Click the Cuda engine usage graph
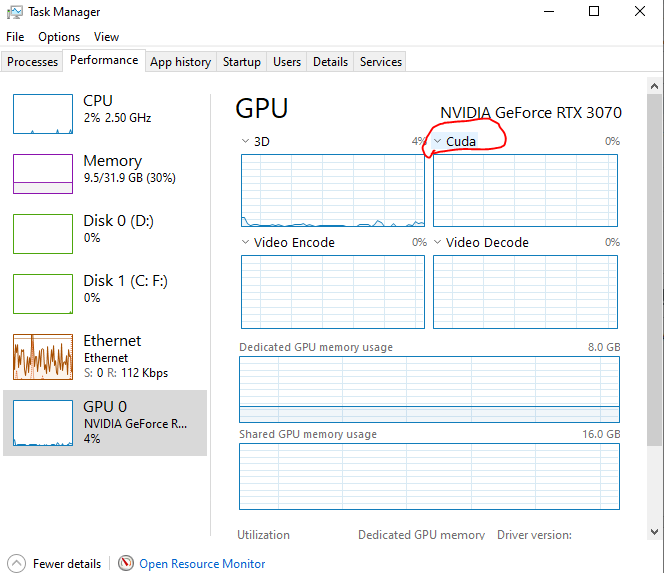The image size is (664, 573). [525, 190]
